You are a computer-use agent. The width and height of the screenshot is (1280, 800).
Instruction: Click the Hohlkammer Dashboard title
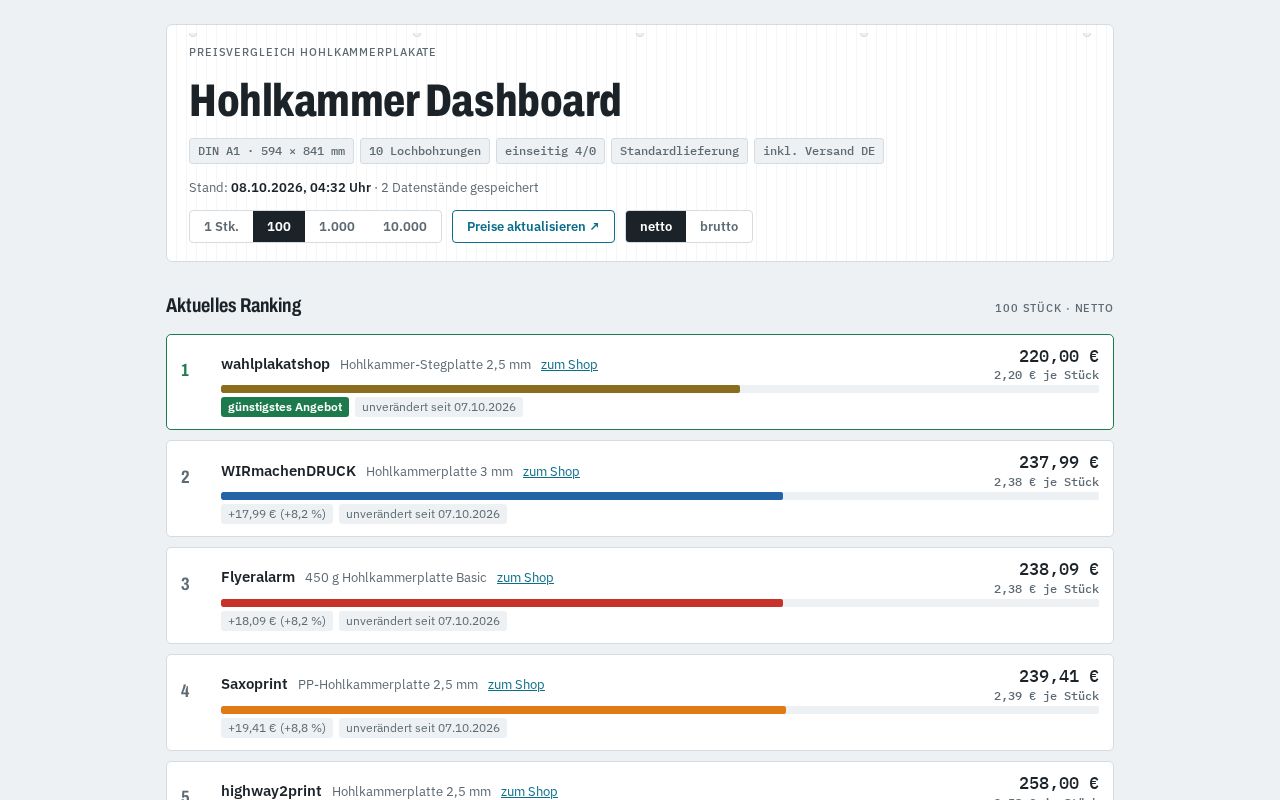[405, 100]
